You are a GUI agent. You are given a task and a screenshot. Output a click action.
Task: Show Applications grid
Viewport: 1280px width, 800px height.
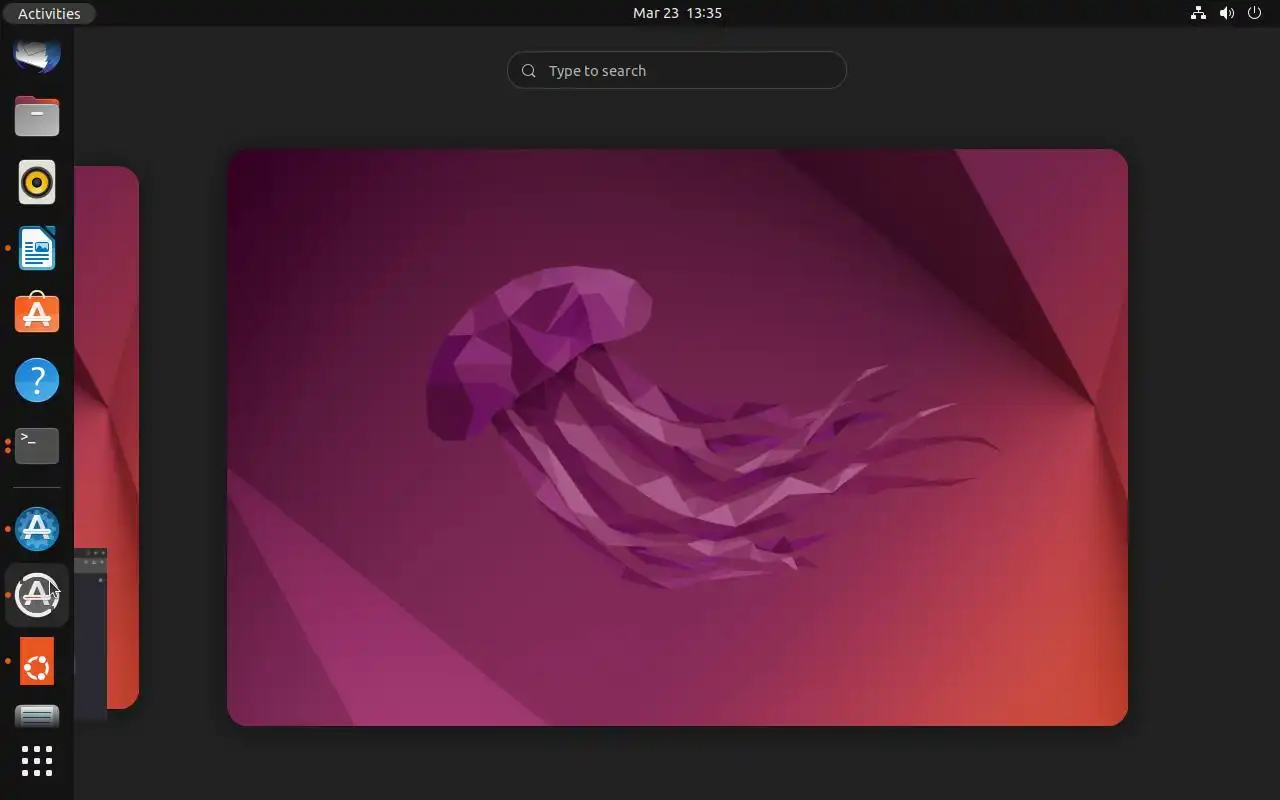tap(37, 761)
